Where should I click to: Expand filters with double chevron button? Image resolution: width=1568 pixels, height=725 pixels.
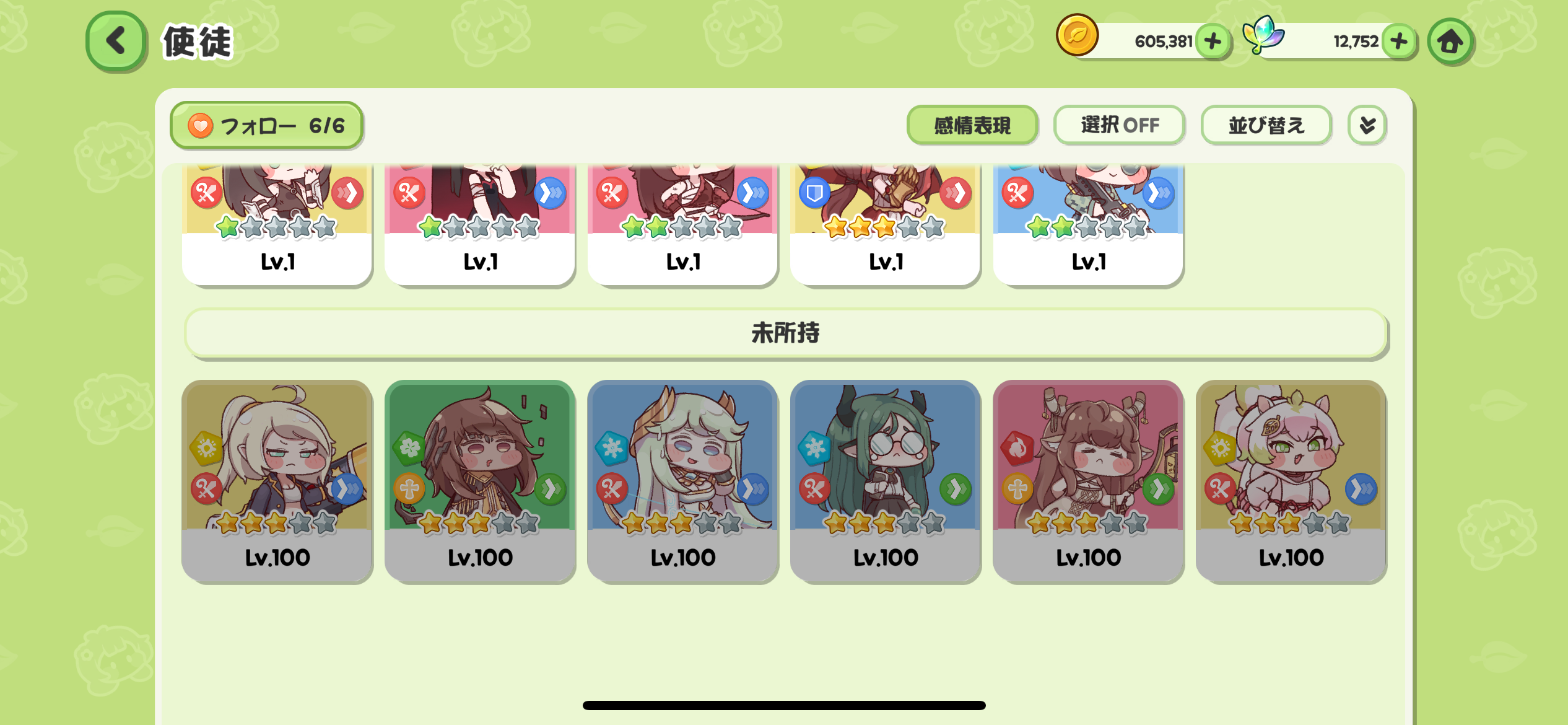(x=1367, y=125)
